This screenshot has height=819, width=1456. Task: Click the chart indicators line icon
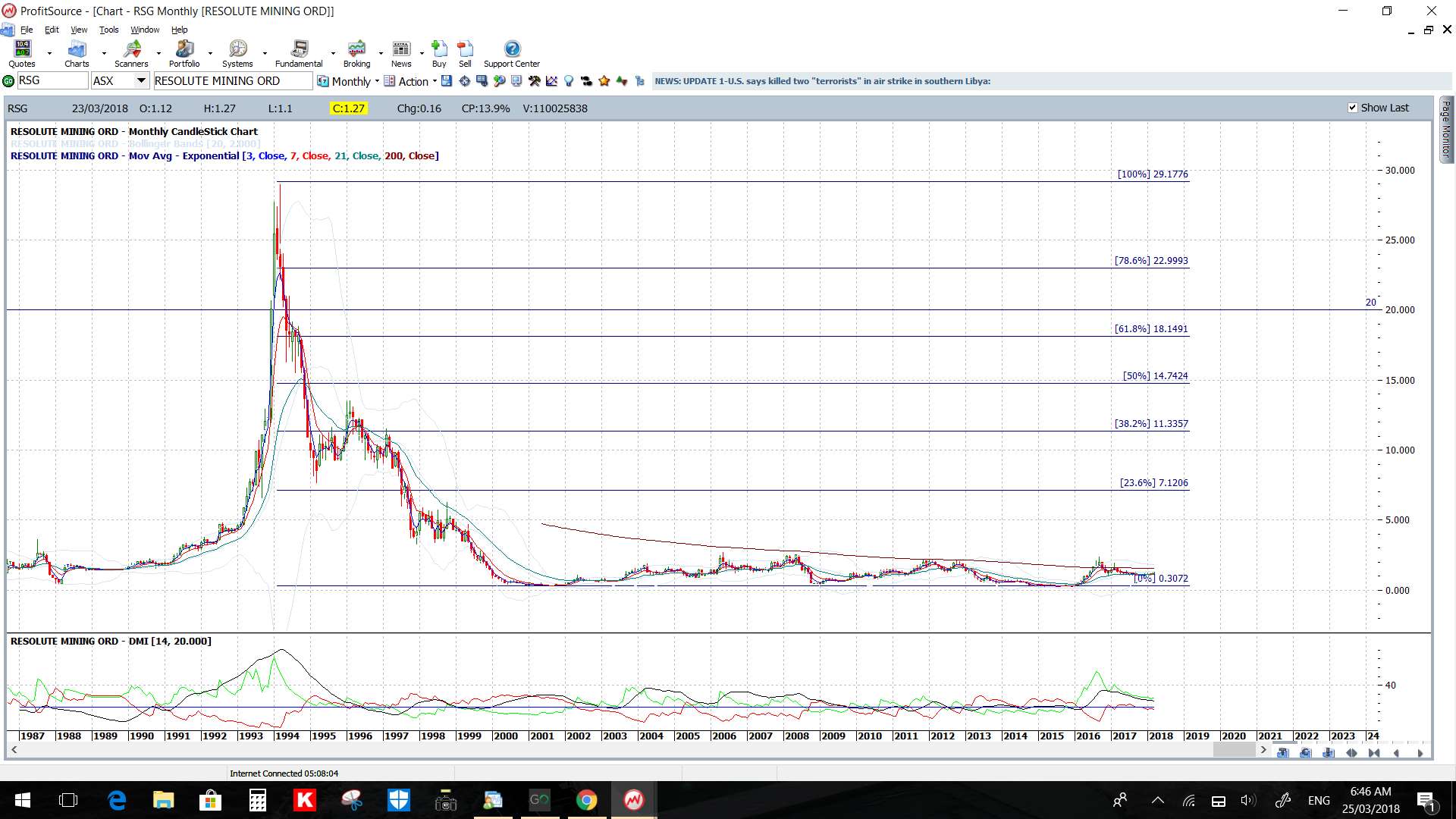click(x=551, y=81)
